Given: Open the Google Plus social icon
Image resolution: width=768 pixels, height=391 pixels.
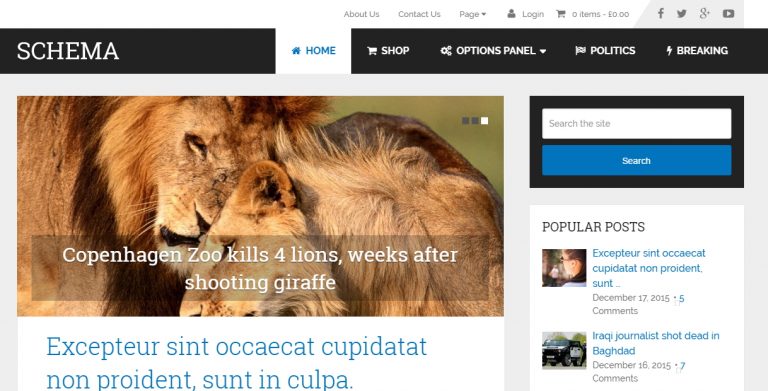Looking at the screenshot, I should tap(704, 13).
